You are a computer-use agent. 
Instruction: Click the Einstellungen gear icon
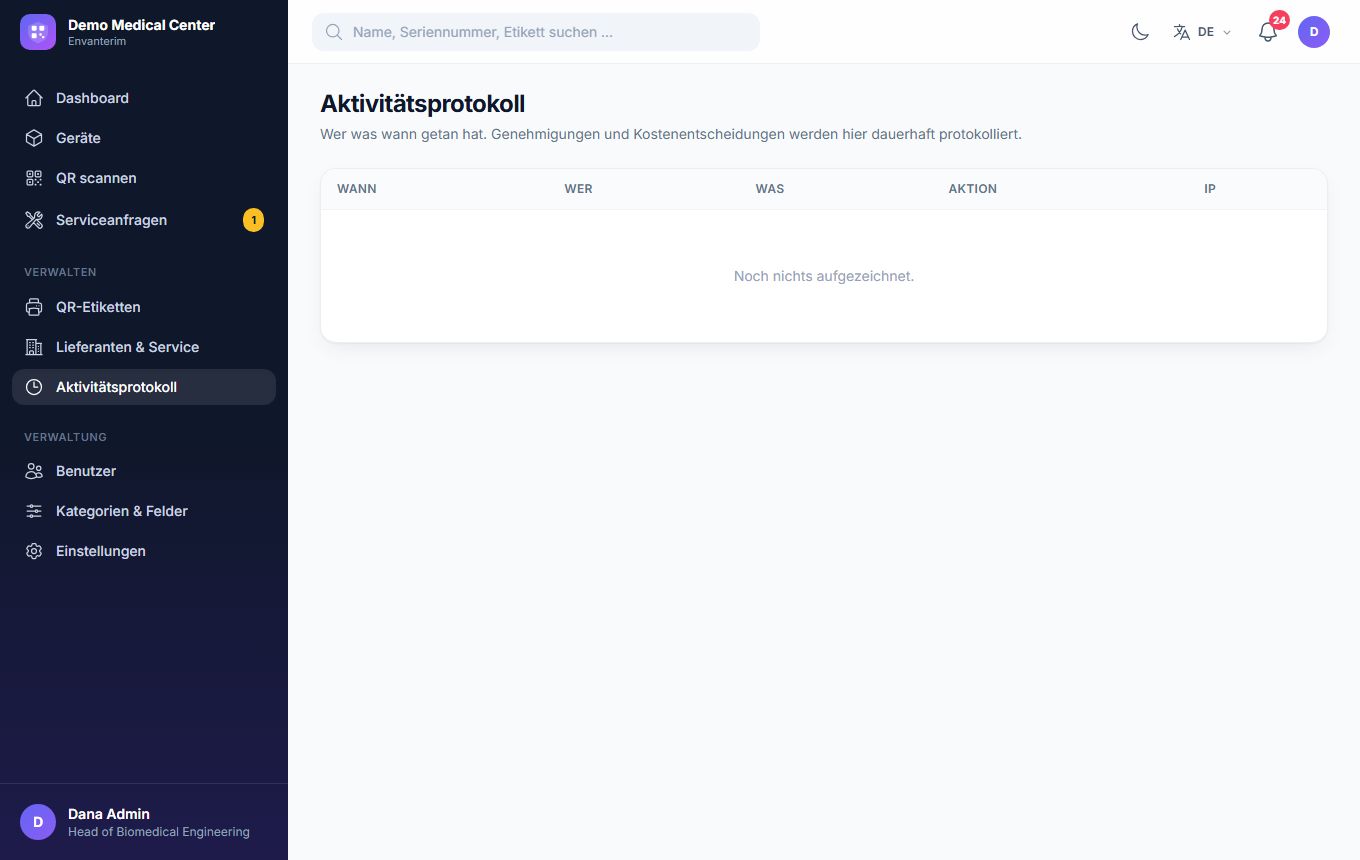pos(34,551)
